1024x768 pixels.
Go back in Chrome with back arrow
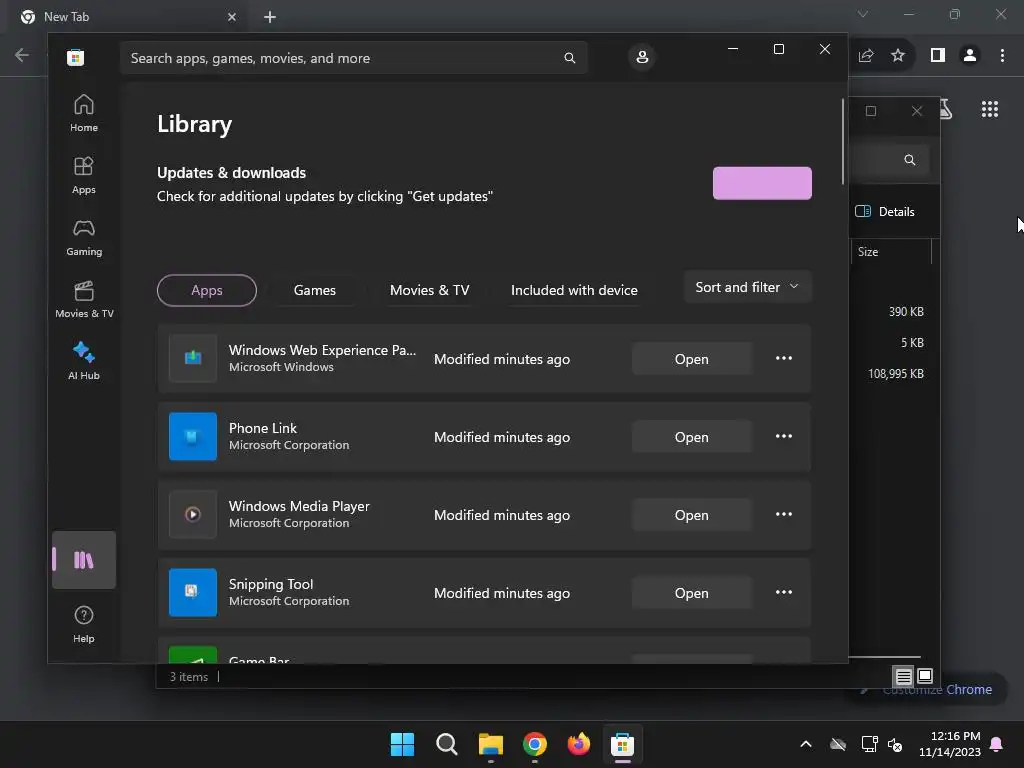tap(22, 55)
